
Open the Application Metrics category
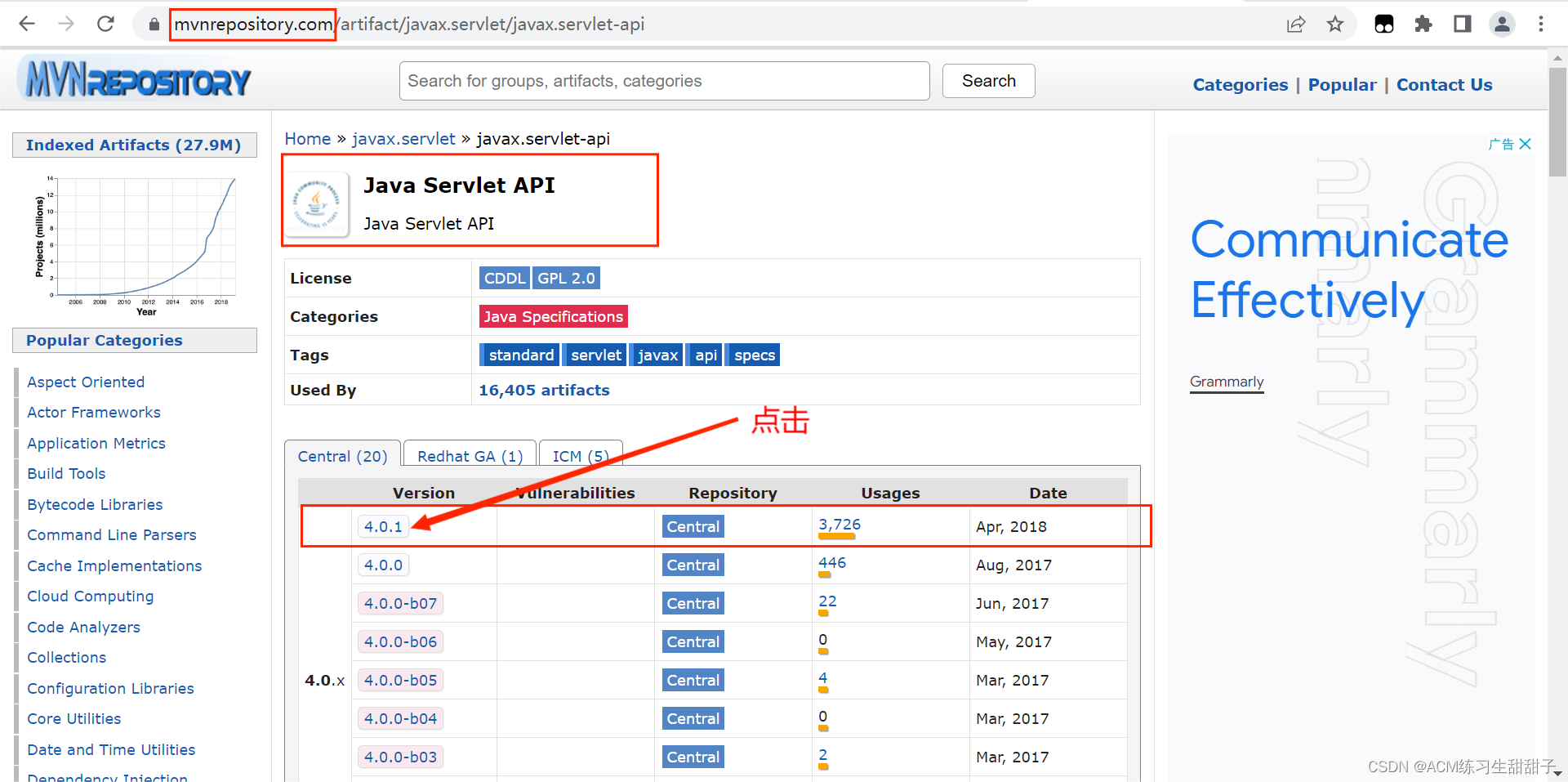point(96,443)
